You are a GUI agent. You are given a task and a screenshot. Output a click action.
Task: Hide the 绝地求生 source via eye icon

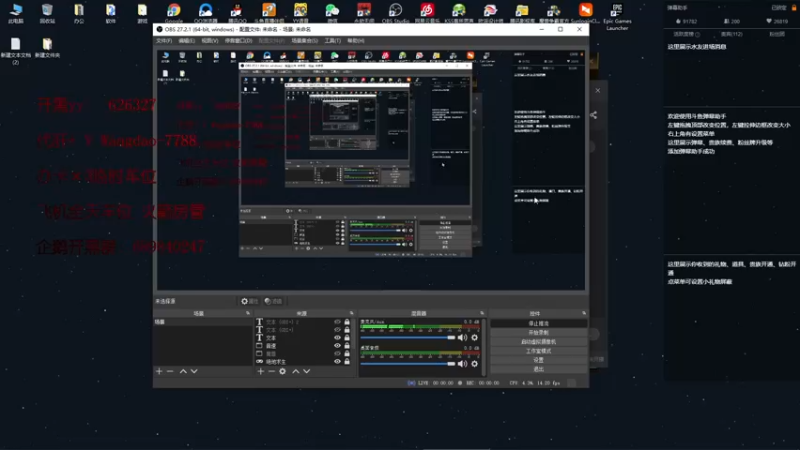[337, 362]
